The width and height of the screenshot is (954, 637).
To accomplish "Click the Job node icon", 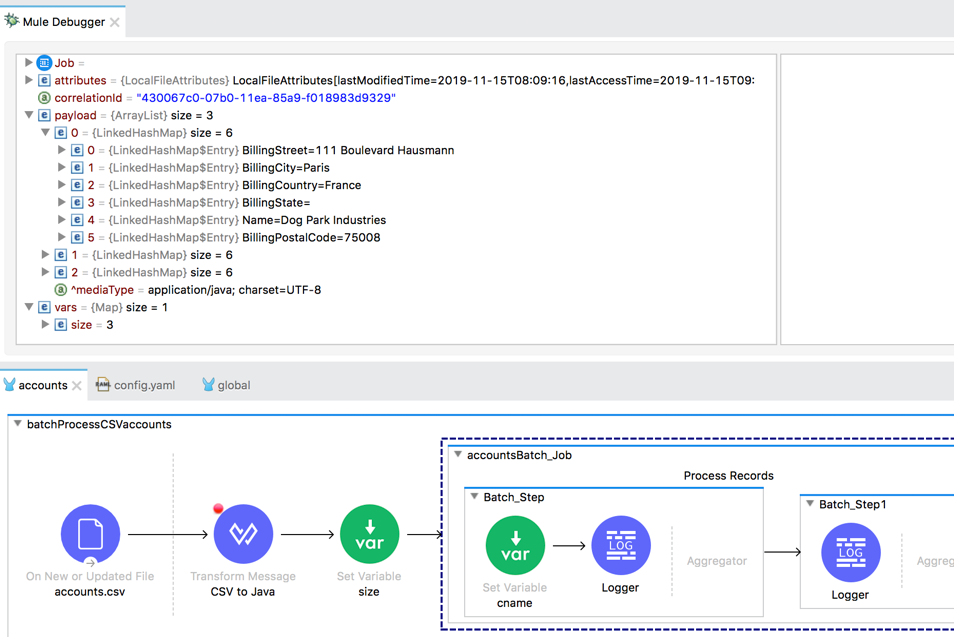I will (44, 63).
